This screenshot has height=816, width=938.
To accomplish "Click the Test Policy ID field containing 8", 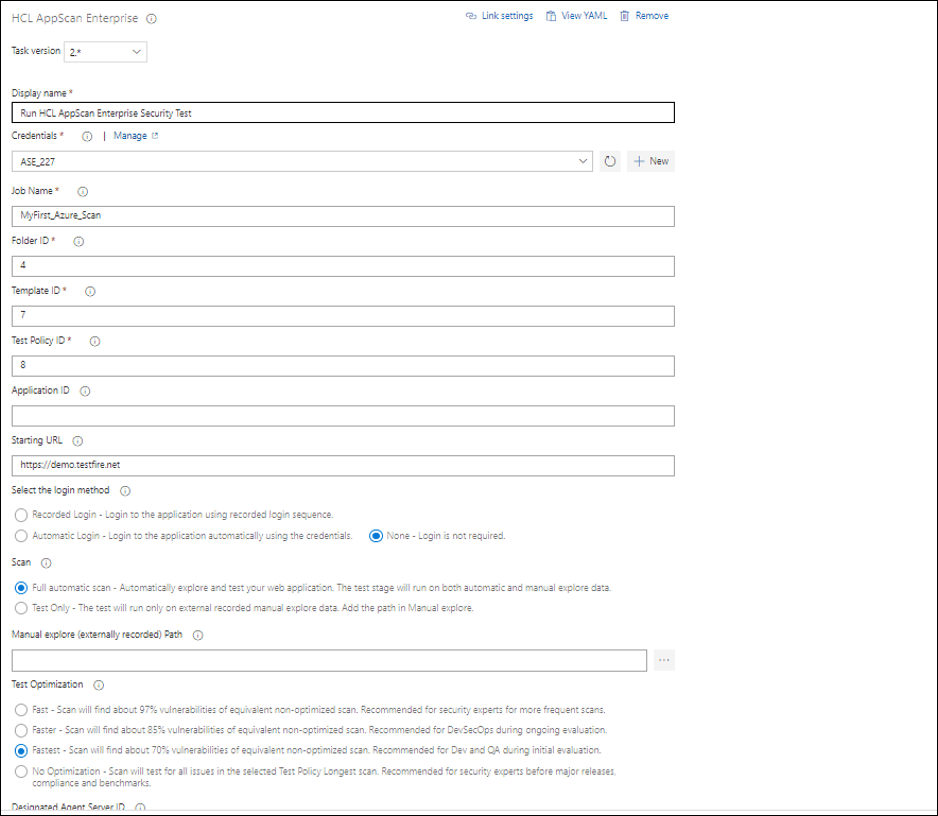I will pyautogui.click(x=343, y=366).
